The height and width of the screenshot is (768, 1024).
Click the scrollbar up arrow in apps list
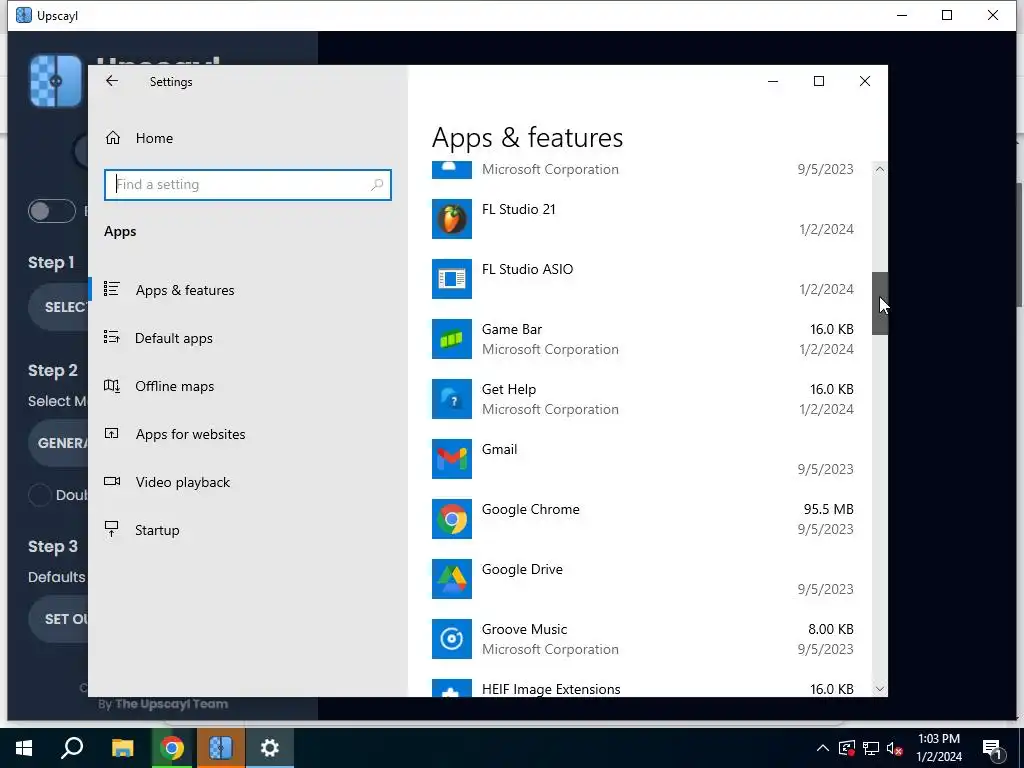(880, 169)
